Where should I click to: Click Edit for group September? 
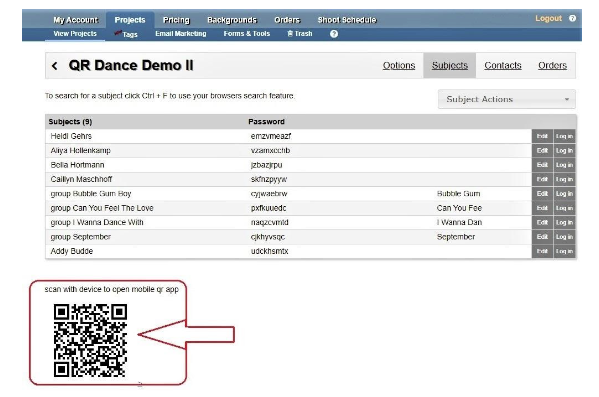coord(542,237)
